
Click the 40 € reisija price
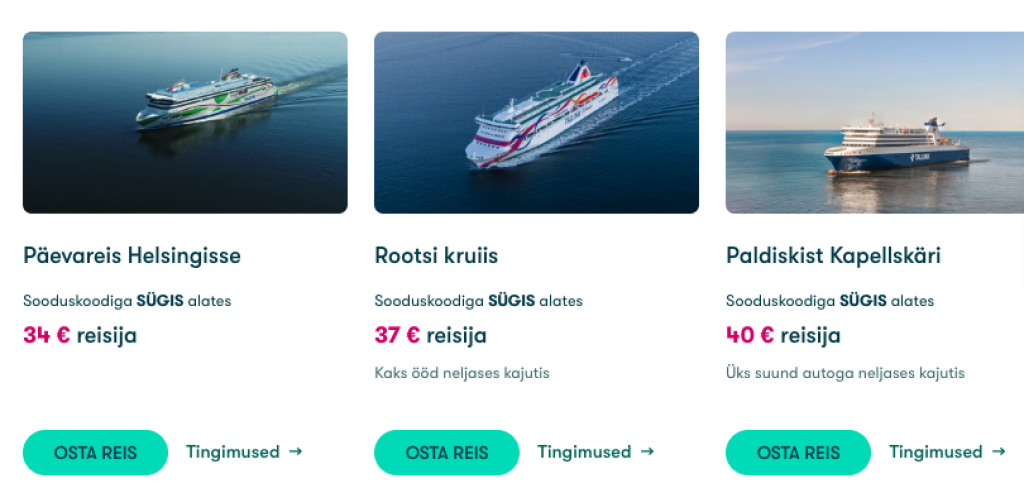pyautogui.click(x=783, y=336)
